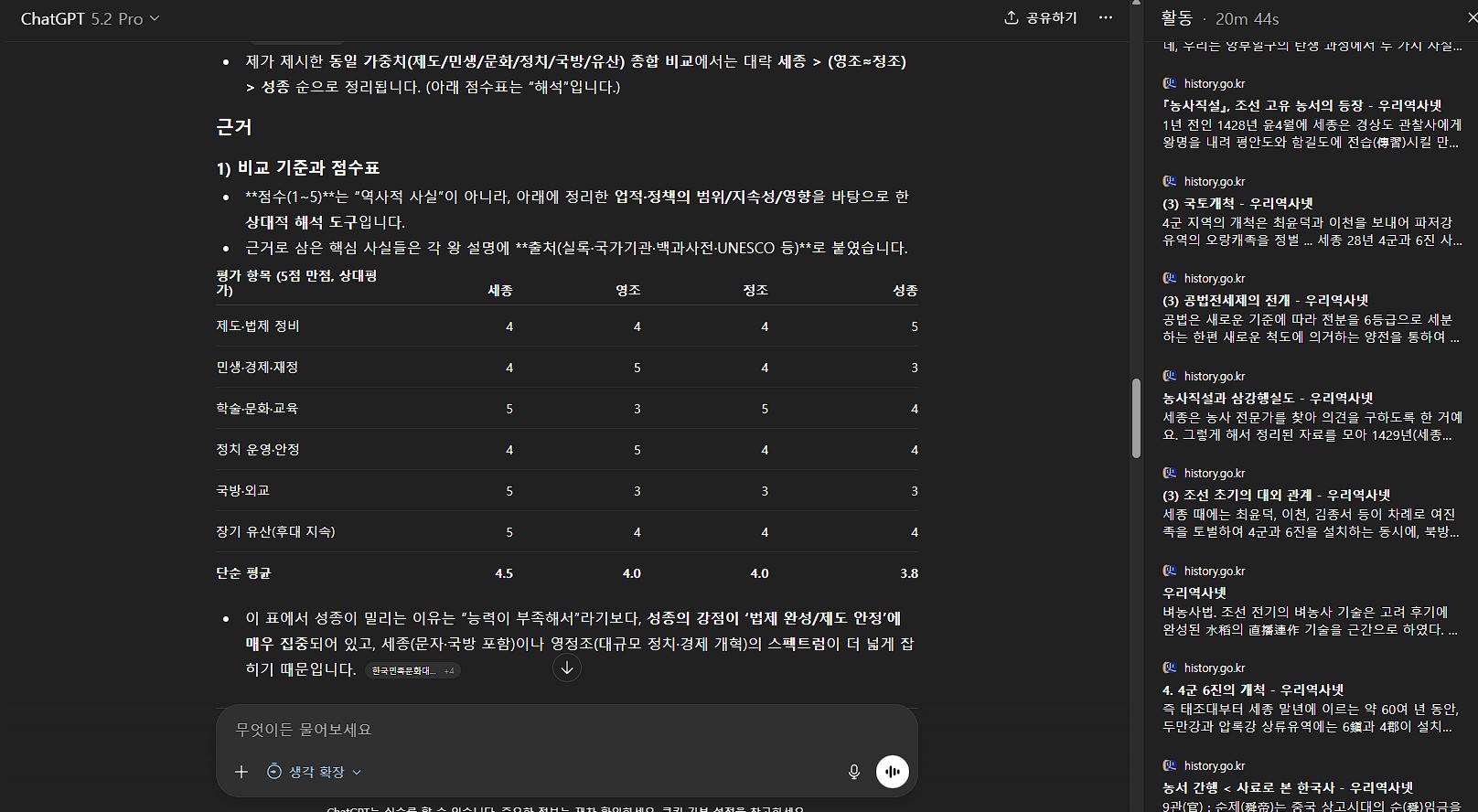
Task: Click the 장기 유산(후대 지속) row label
Action: click(275, 532)
